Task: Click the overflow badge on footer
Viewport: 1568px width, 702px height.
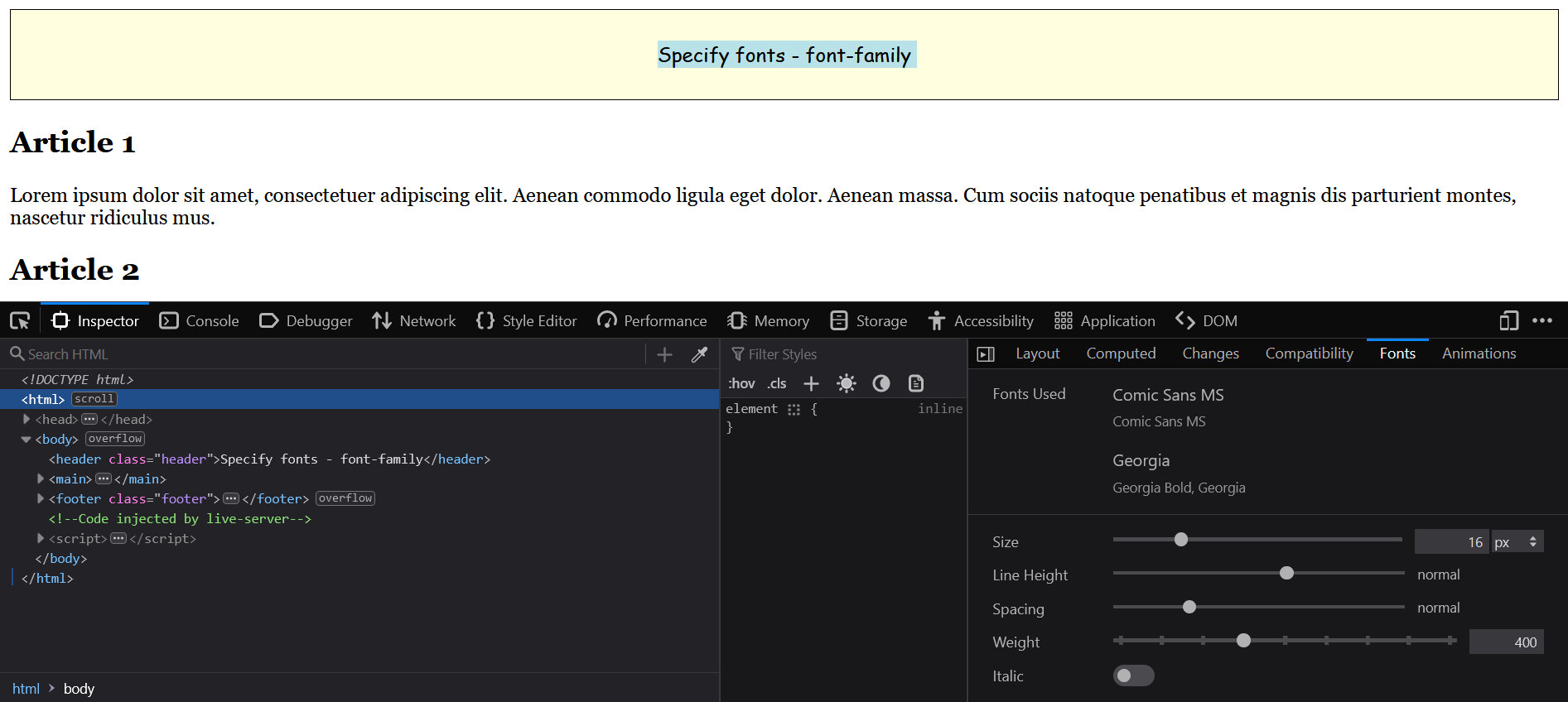Action: click(345, 498)
